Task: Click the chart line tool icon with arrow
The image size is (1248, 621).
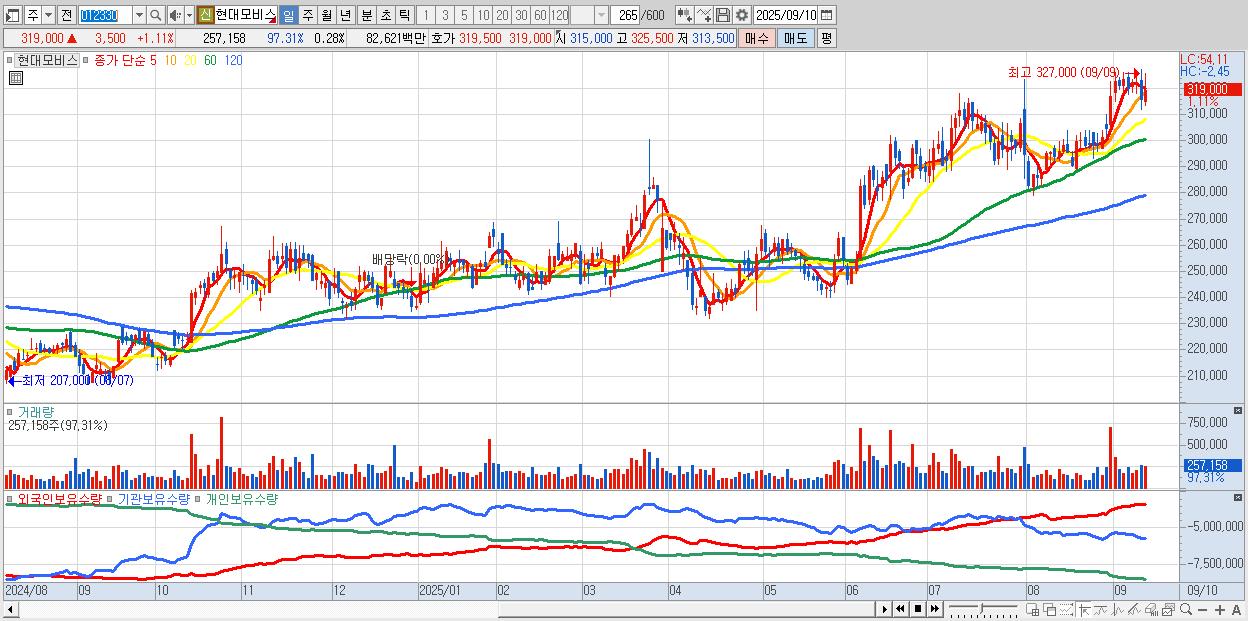Action: (x=704, y=15)
